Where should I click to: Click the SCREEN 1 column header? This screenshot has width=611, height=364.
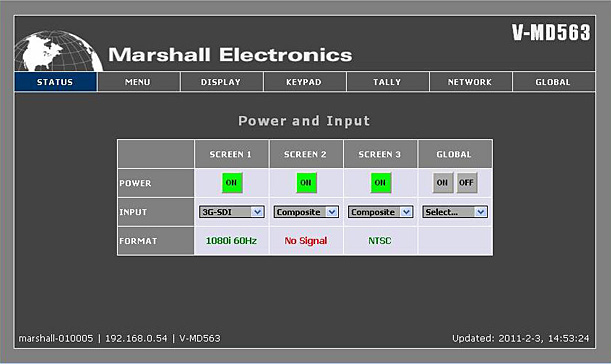coord(231,154)
